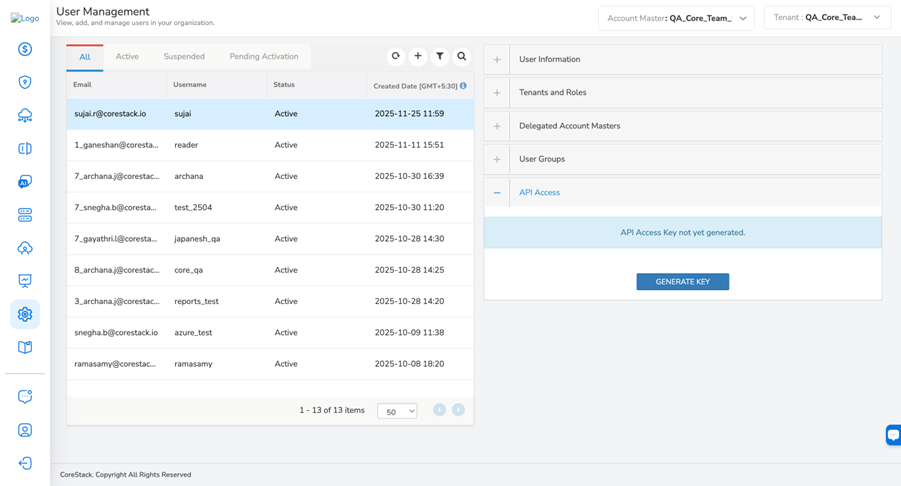
Task: Open the AI chat icon in sidebar
Action: (25, 182)
